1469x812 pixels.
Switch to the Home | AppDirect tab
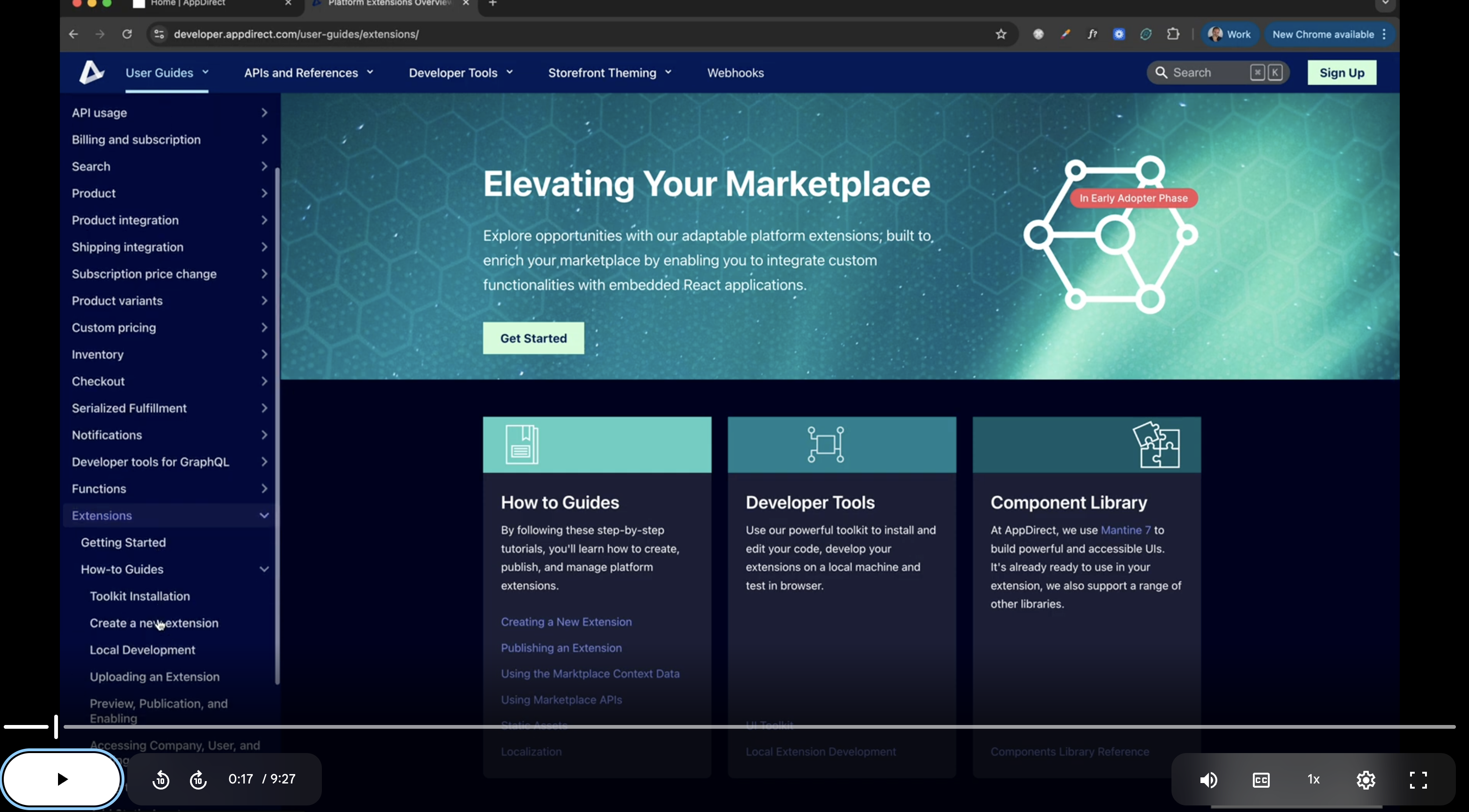coord(188,3)
